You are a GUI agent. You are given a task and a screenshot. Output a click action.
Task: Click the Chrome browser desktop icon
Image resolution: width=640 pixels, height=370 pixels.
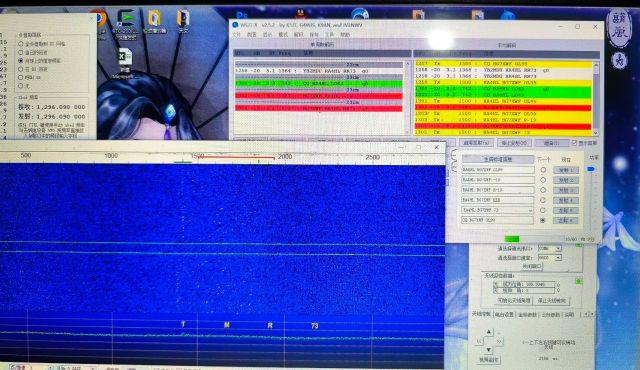[101, 19]
